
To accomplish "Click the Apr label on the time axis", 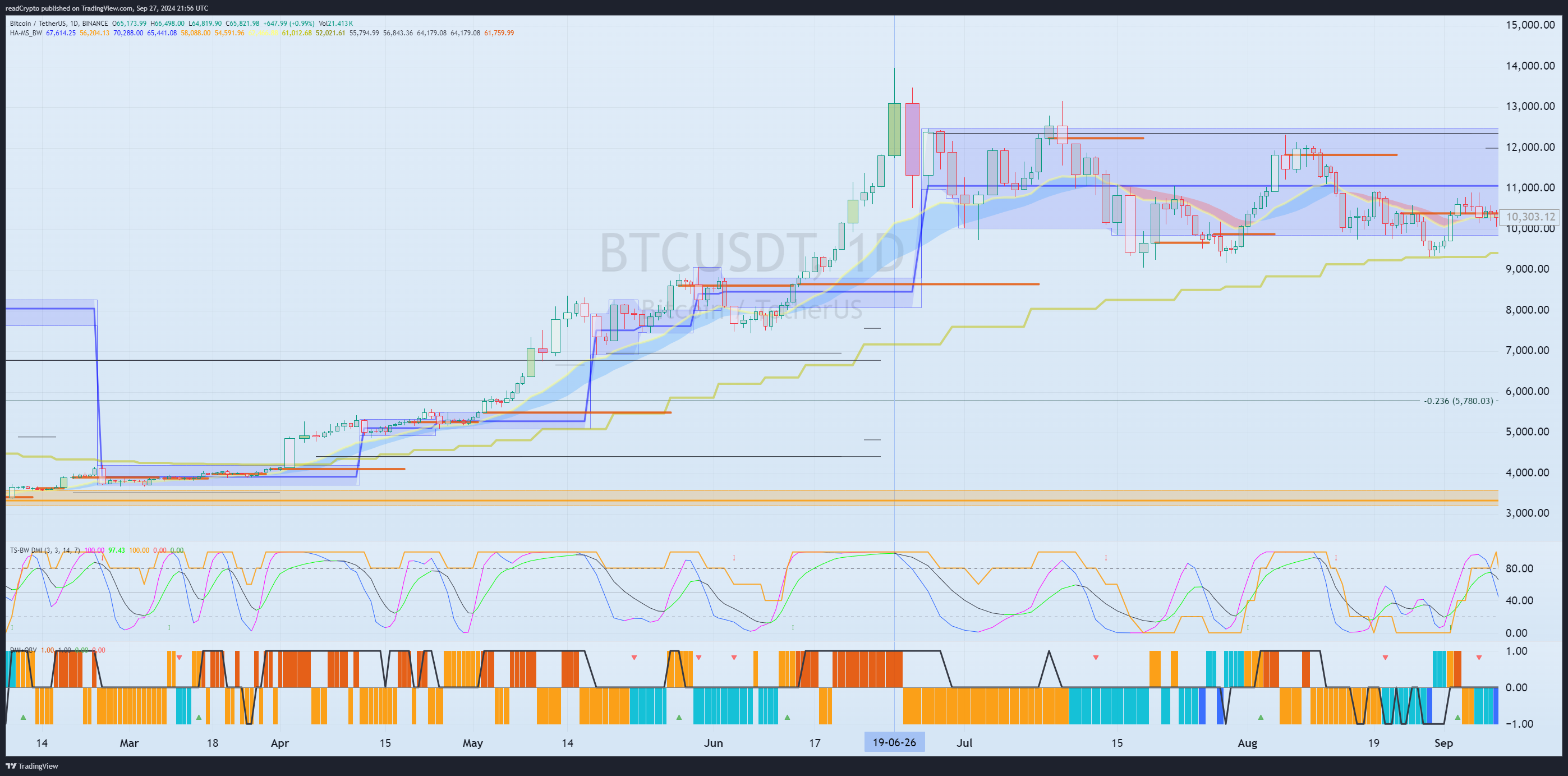I will 280,743.
